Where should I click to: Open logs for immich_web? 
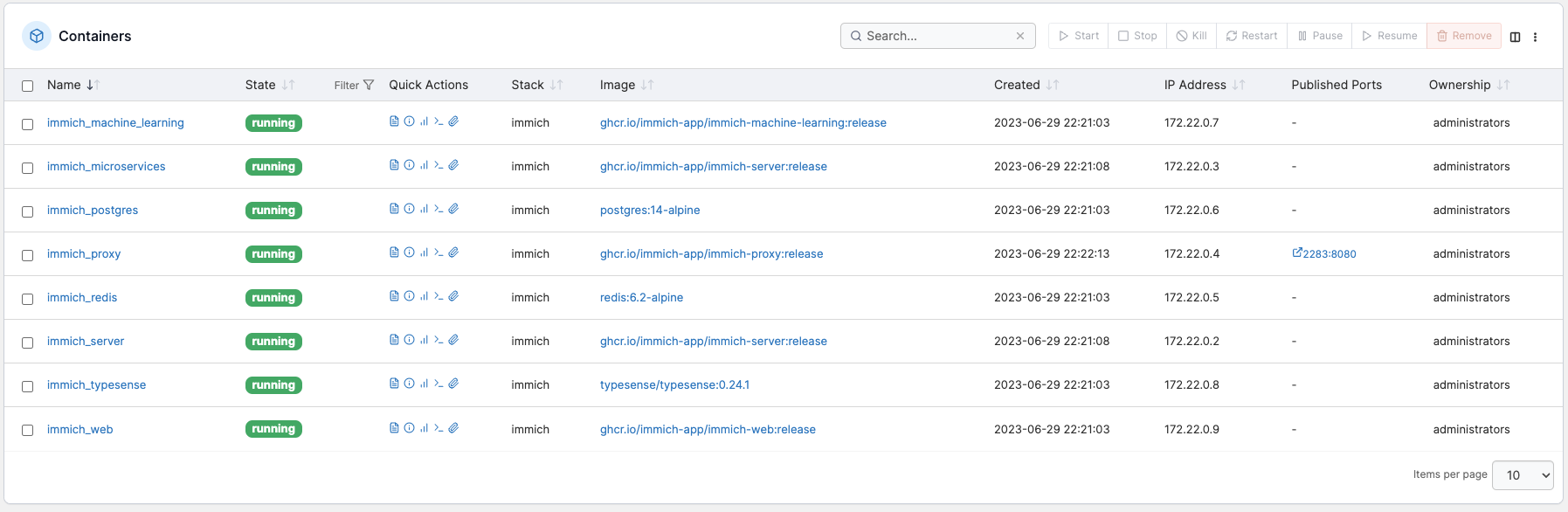pyautogui.click(x=394, y=428)
